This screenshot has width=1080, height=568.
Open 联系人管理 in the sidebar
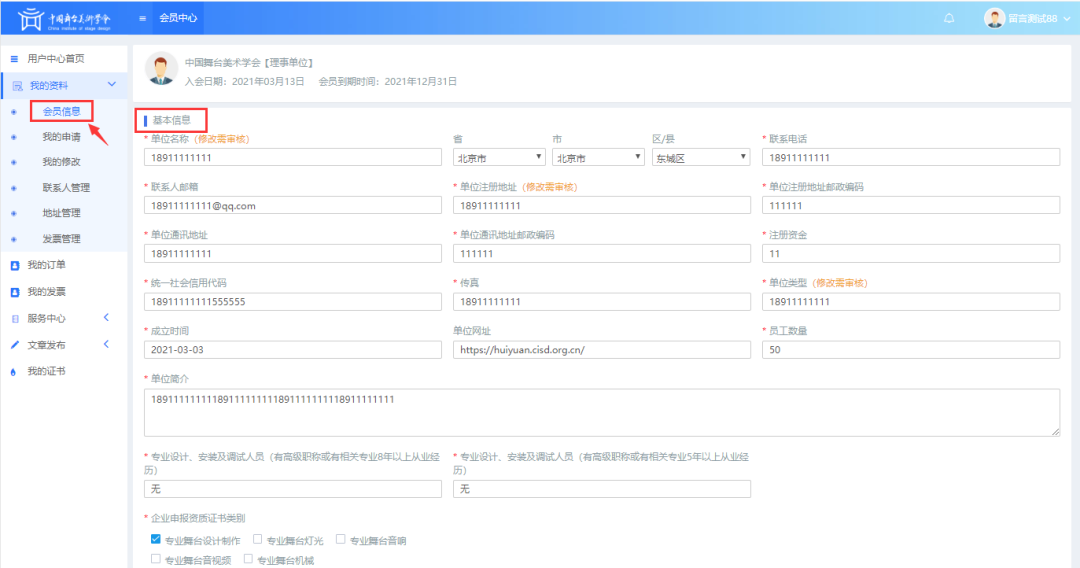coord(66,187)
